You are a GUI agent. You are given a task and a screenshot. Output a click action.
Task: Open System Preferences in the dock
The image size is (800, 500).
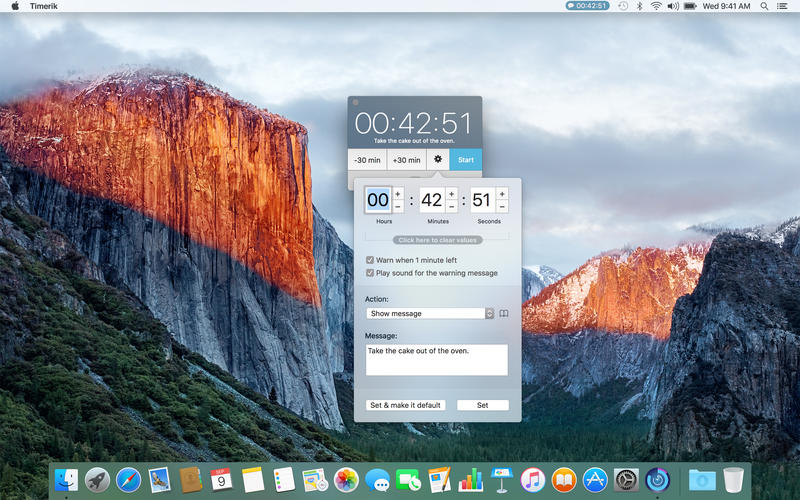click(626, 480)
